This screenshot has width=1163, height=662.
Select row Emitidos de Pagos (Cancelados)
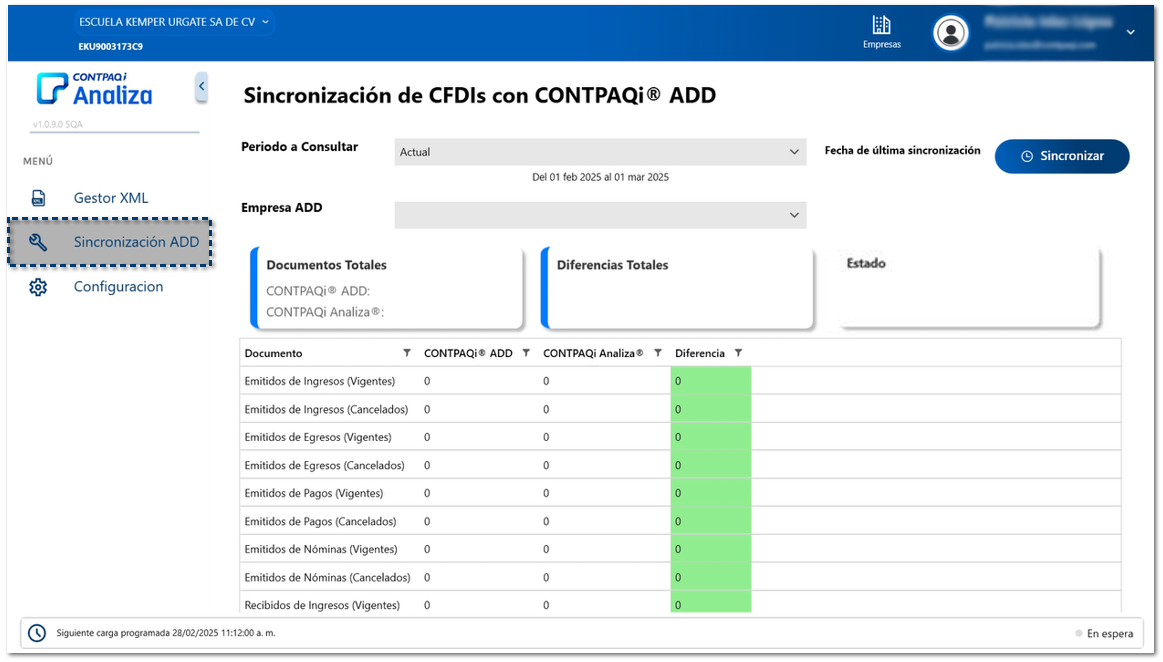coord(680,521)
